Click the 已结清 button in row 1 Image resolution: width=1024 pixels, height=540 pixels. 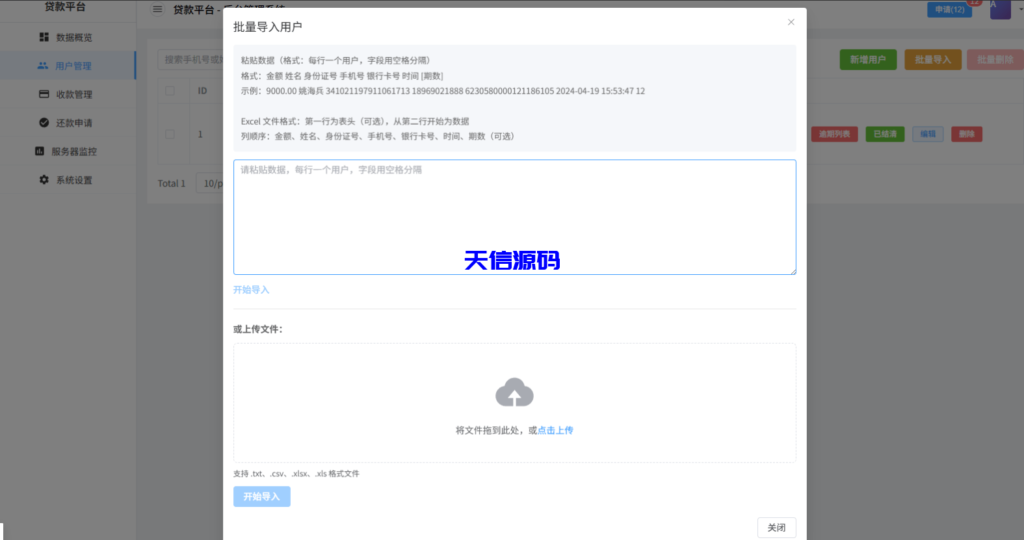(x=886, y=134)
